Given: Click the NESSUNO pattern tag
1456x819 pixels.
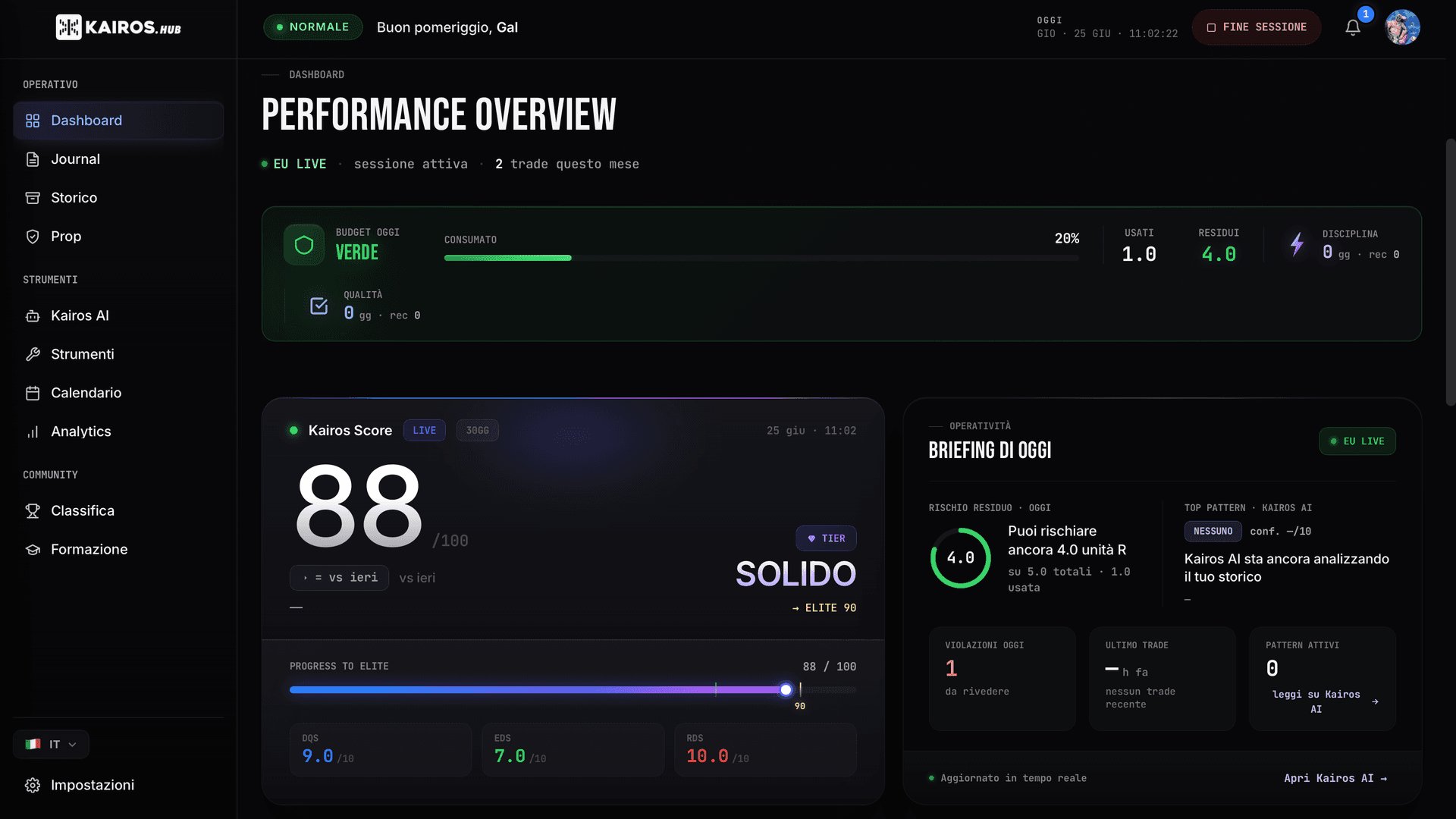Looking at the screenshot, I should pos(1213,532).
